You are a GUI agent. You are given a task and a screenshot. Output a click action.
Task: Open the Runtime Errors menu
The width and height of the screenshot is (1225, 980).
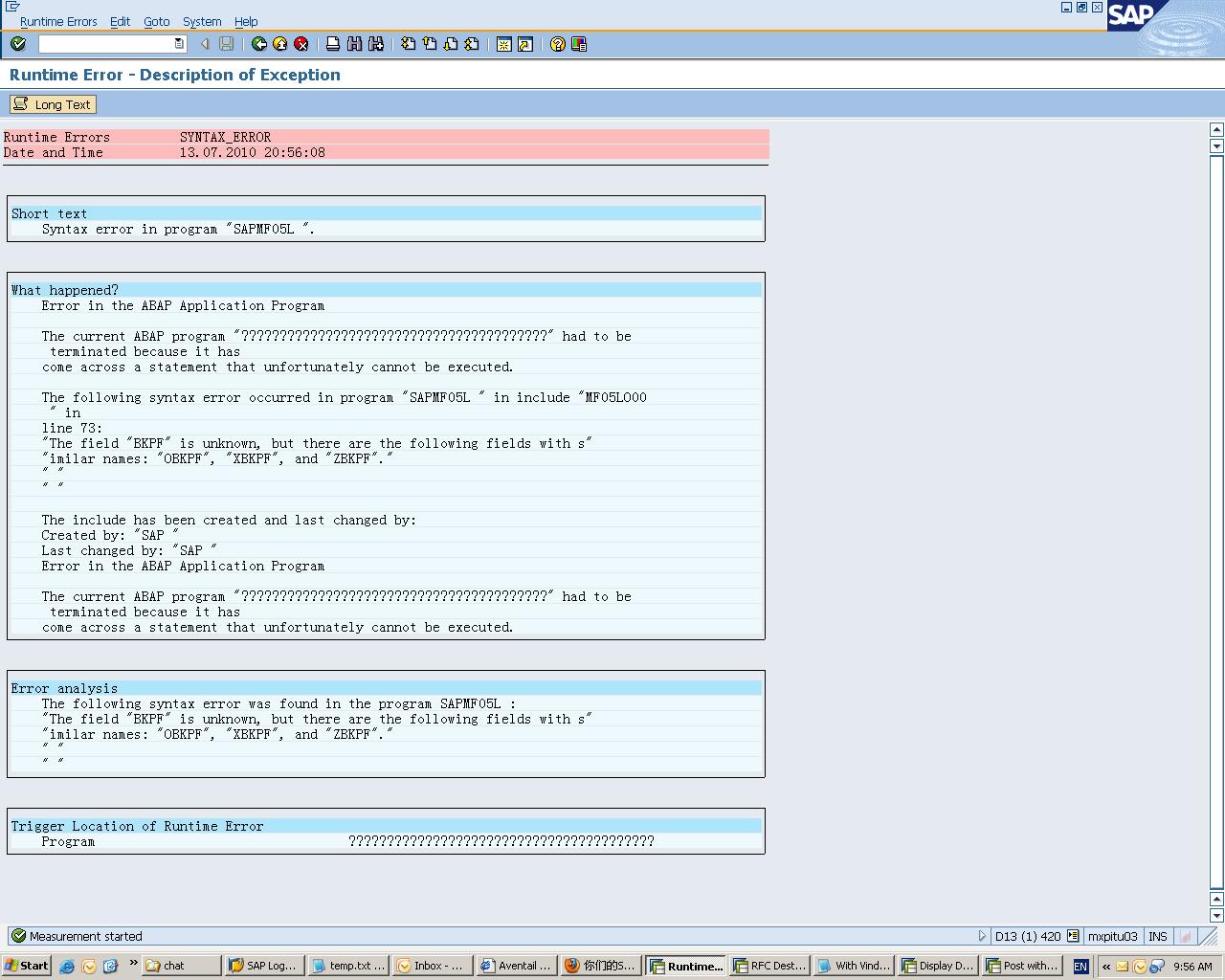58,21
